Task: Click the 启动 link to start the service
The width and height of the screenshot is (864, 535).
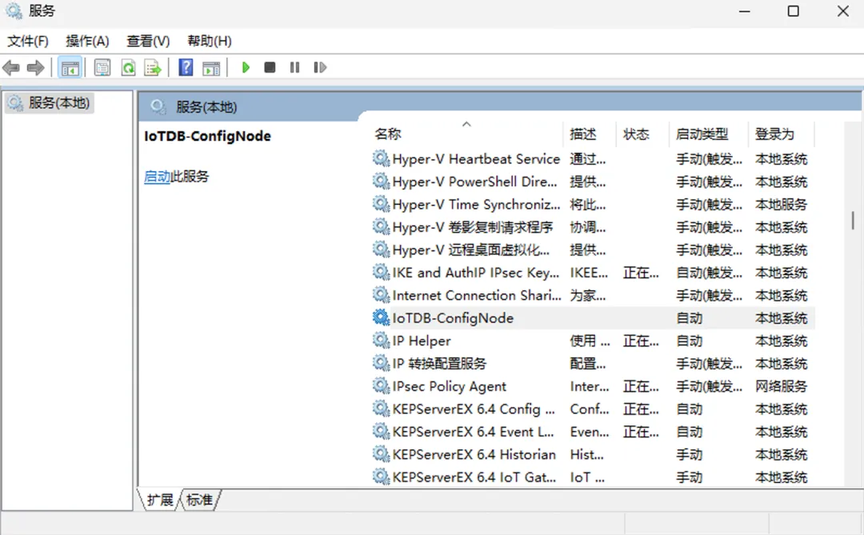Action: point(157,176)
